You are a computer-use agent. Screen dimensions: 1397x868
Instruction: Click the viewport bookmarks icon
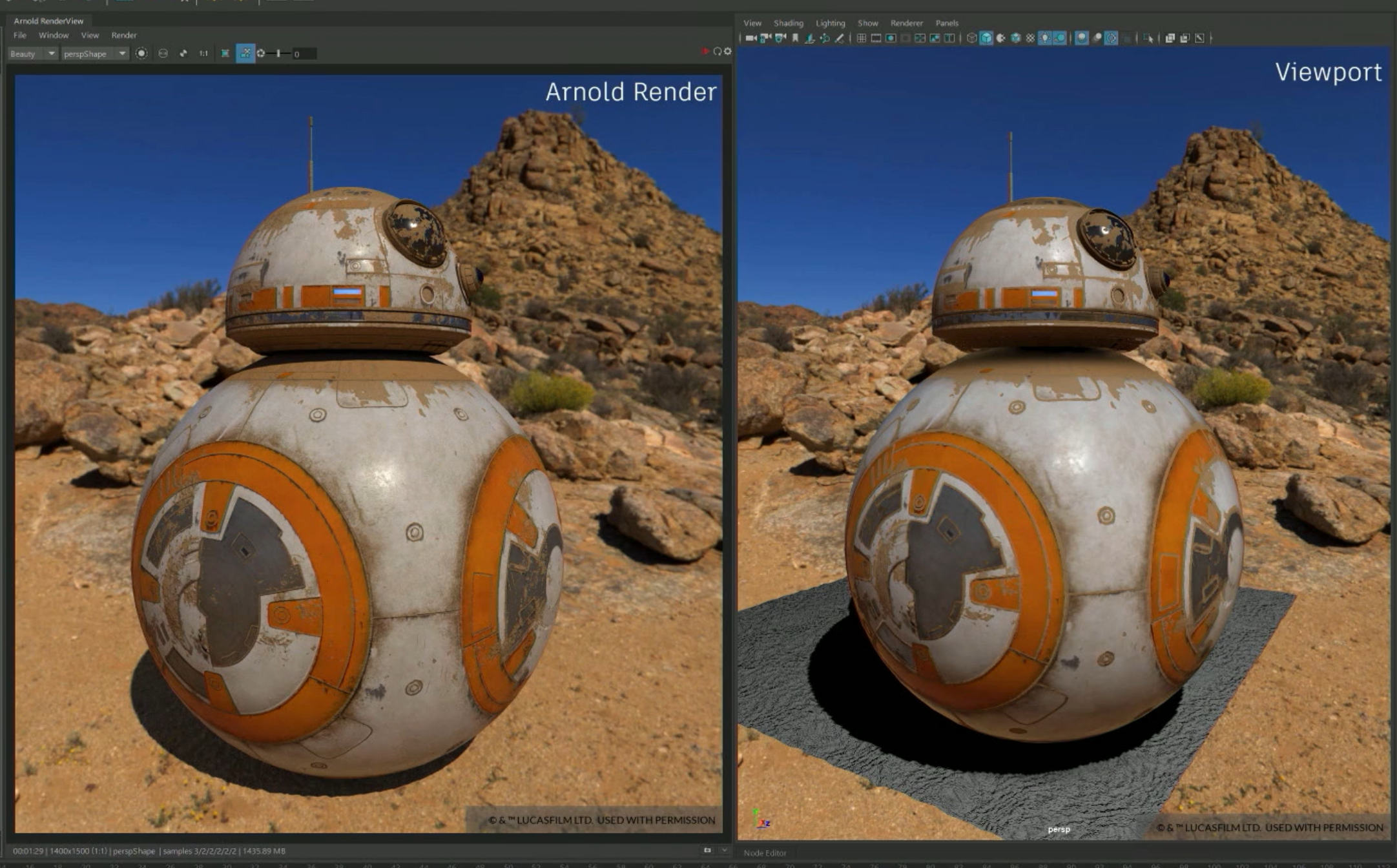point(795,38)
